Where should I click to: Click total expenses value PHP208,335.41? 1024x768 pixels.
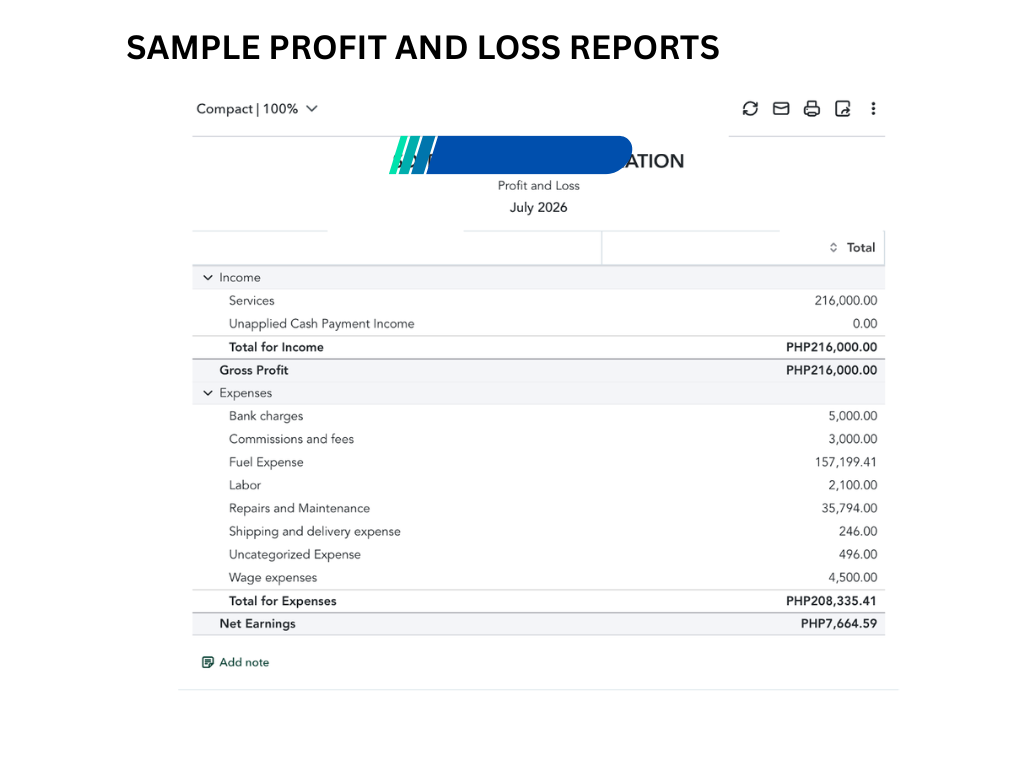pos(831,601)
